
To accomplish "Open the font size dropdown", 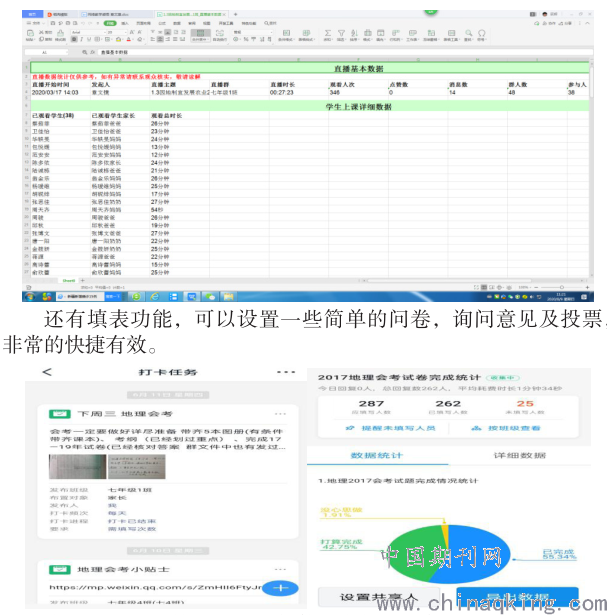I will click(x=116, y=32).
